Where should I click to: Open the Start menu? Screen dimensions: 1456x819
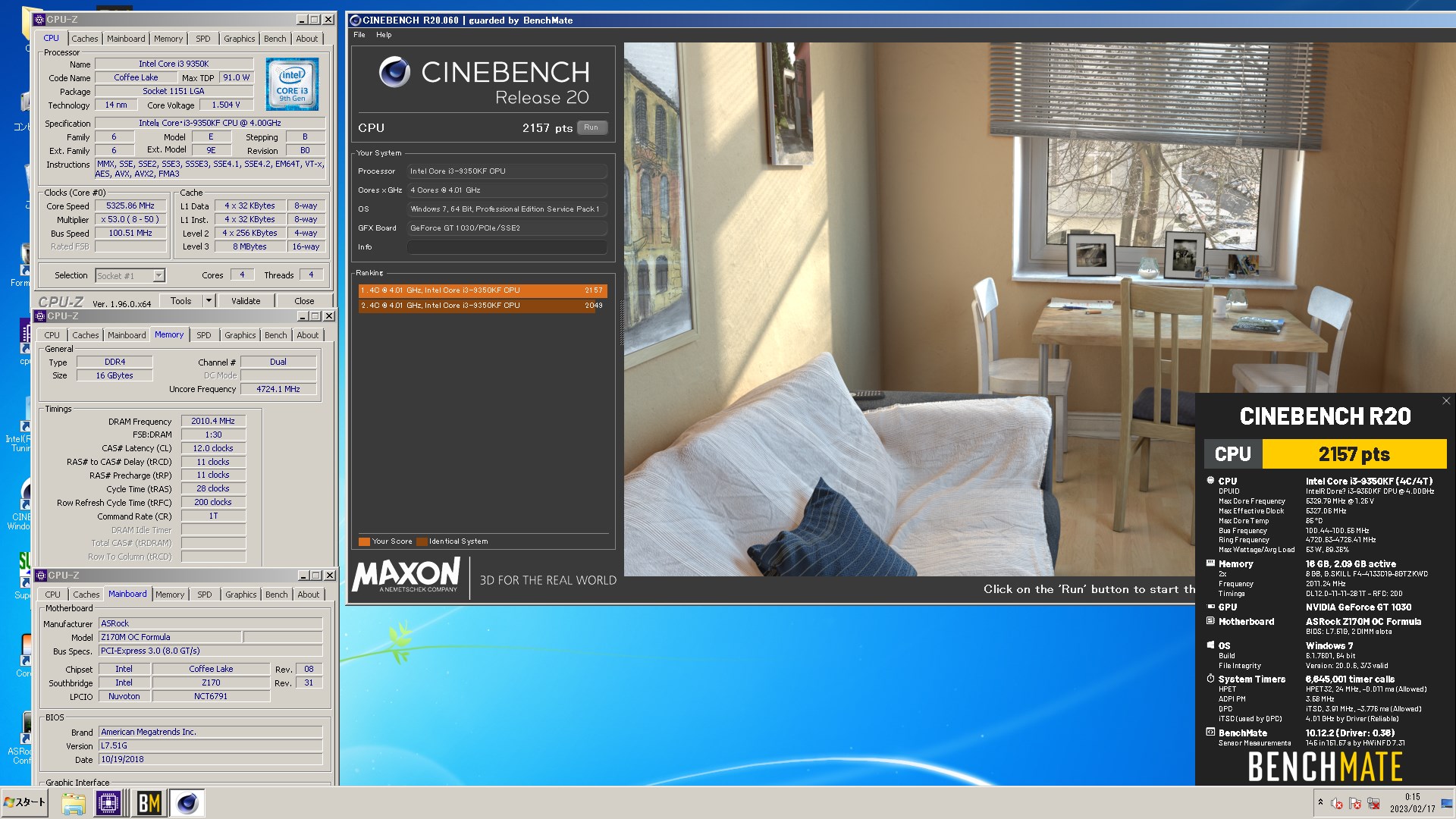(x=25, y=802)
